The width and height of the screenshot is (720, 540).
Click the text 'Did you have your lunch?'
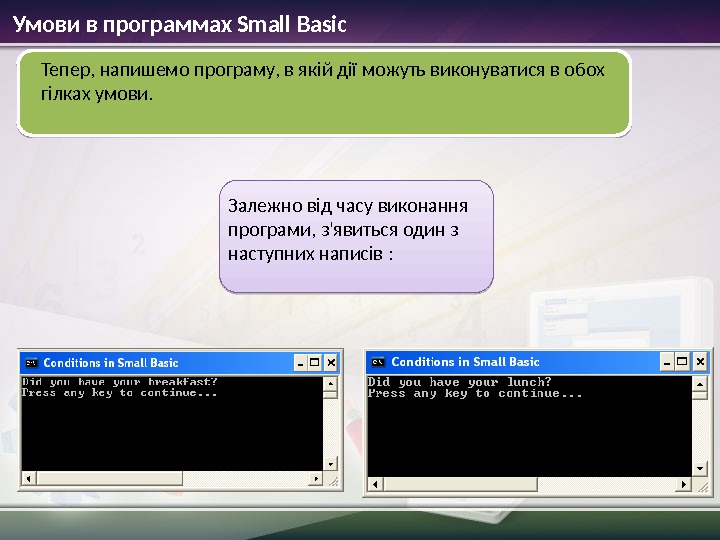point(459,382)
